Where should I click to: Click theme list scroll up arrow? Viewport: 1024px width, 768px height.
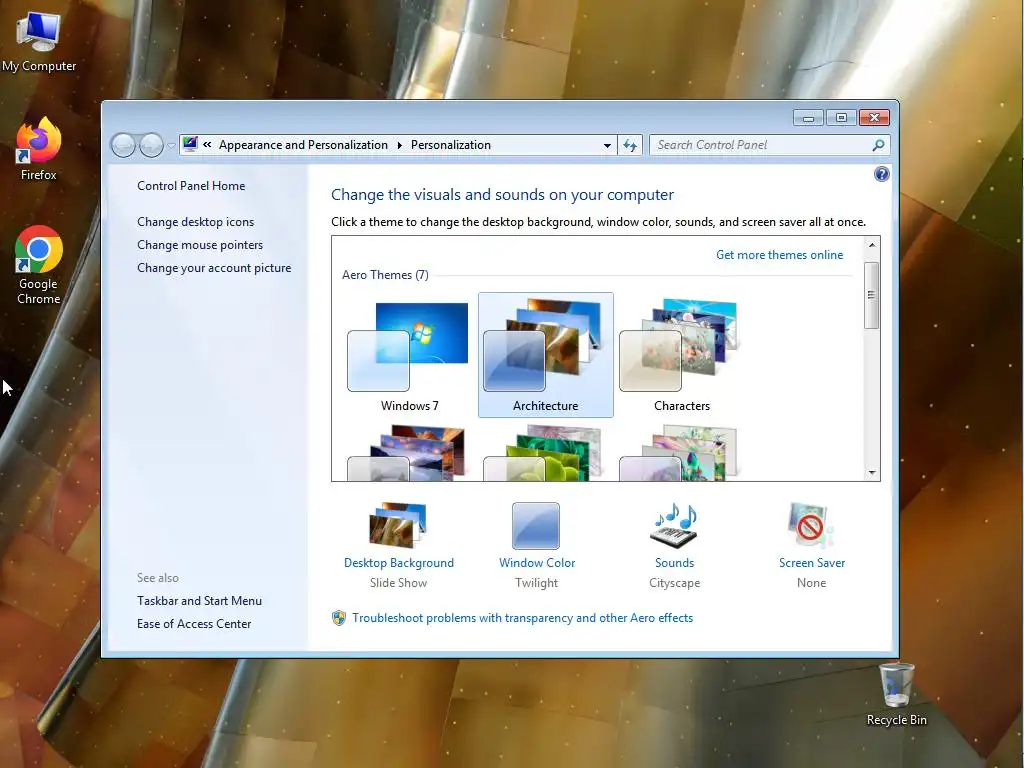click(x=872, y=245)
